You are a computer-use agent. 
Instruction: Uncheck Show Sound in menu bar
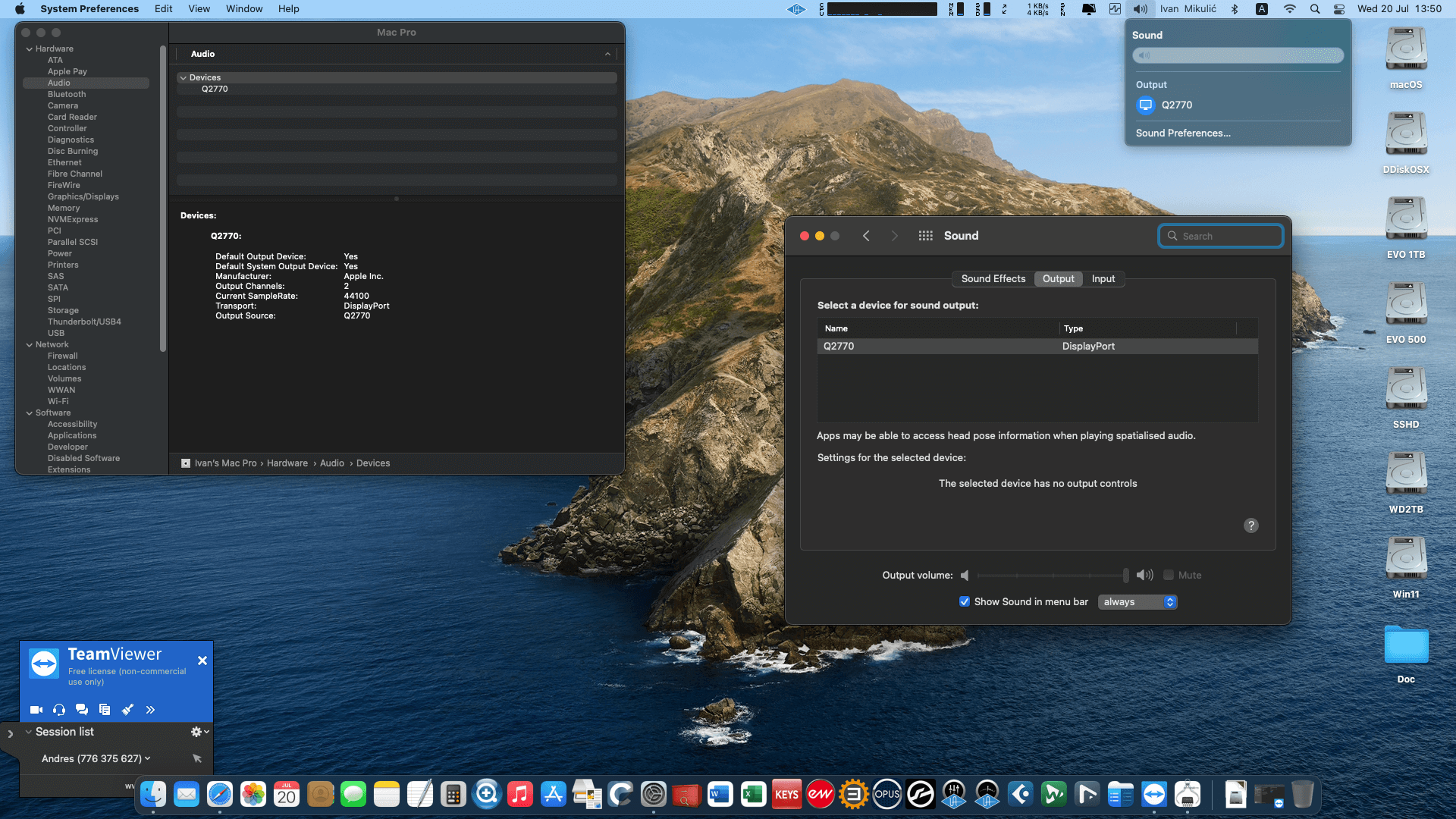click(x=965, y=602)
